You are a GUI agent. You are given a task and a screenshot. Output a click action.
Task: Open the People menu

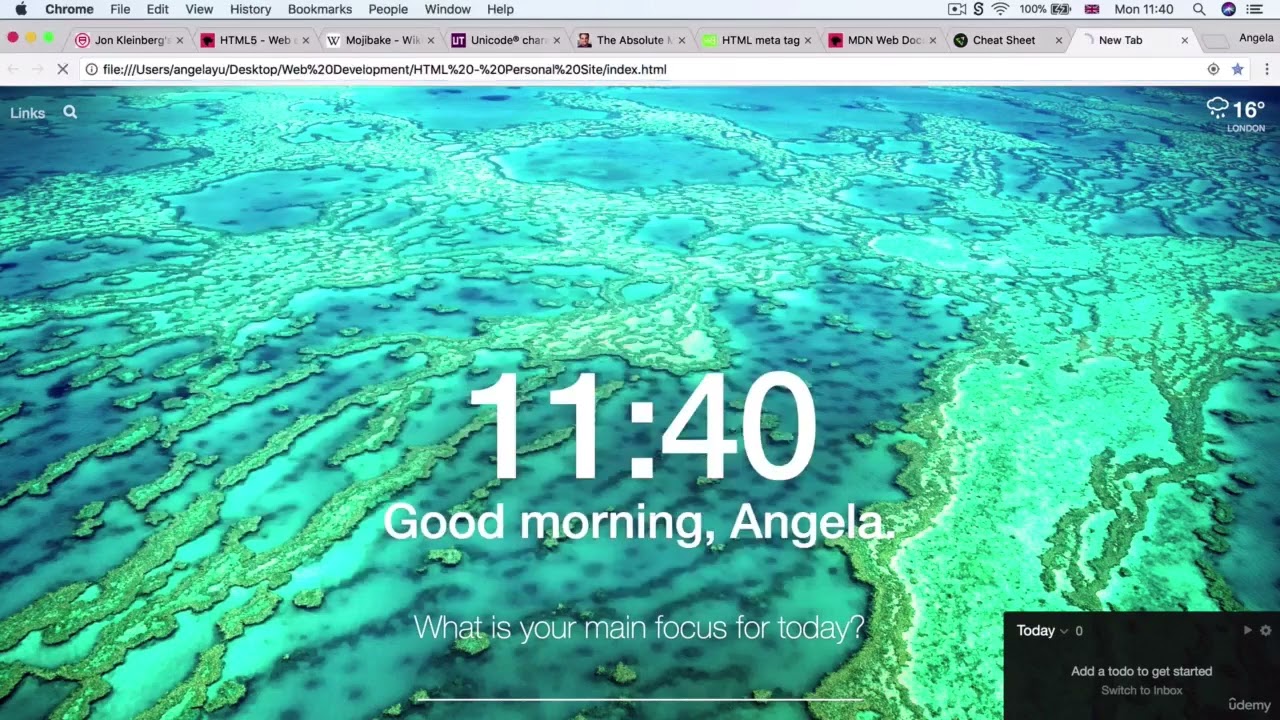pos(388,9)
